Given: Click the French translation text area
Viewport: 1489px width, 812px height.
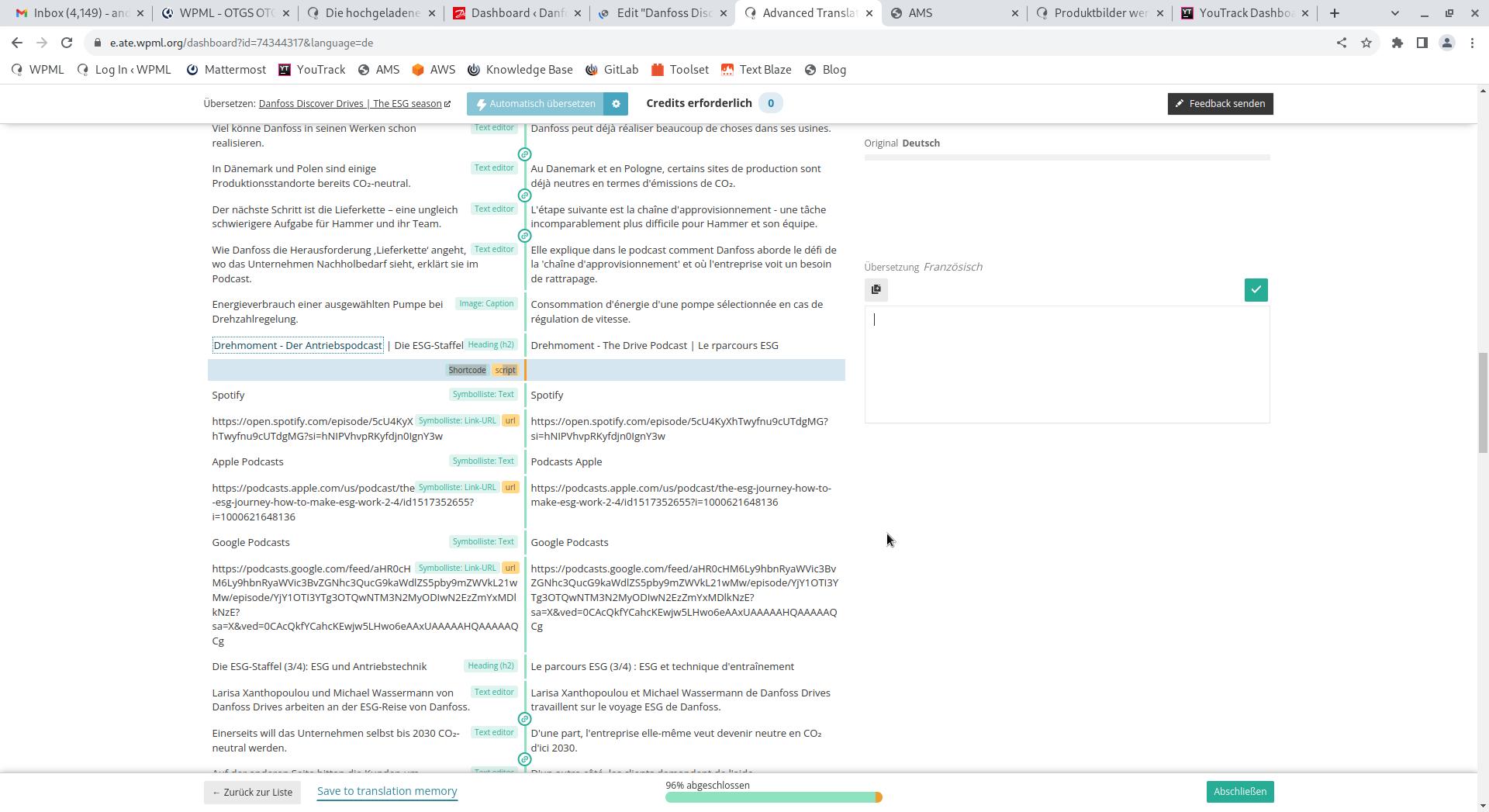Looking at the screenshot, I should click(x=1066, y=364).
